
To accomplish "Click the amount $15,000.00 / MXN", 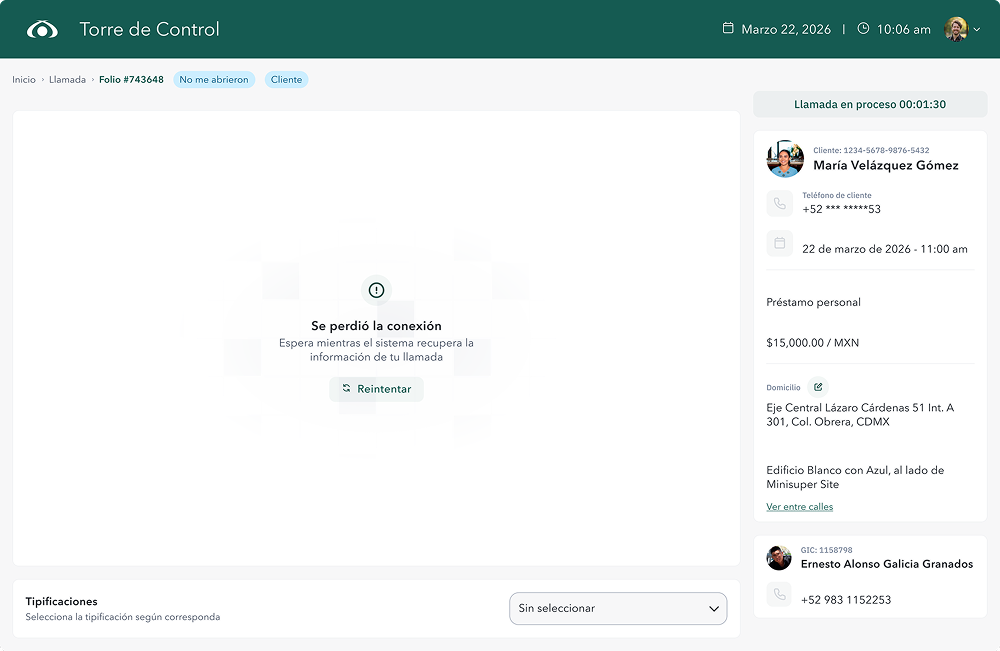I will pos(812,343).
